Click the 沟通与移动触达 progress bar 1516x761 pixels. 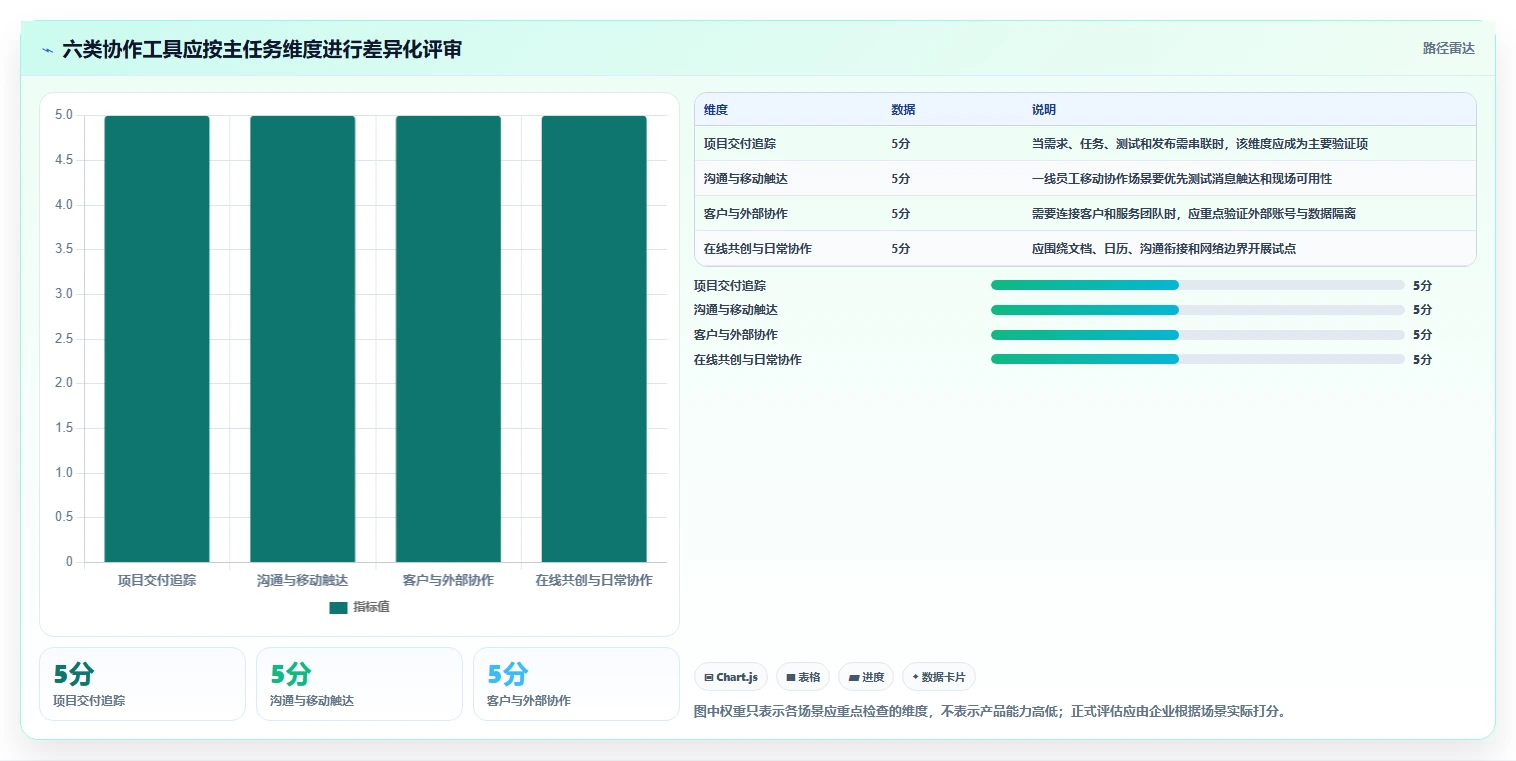click(1197, 310)
